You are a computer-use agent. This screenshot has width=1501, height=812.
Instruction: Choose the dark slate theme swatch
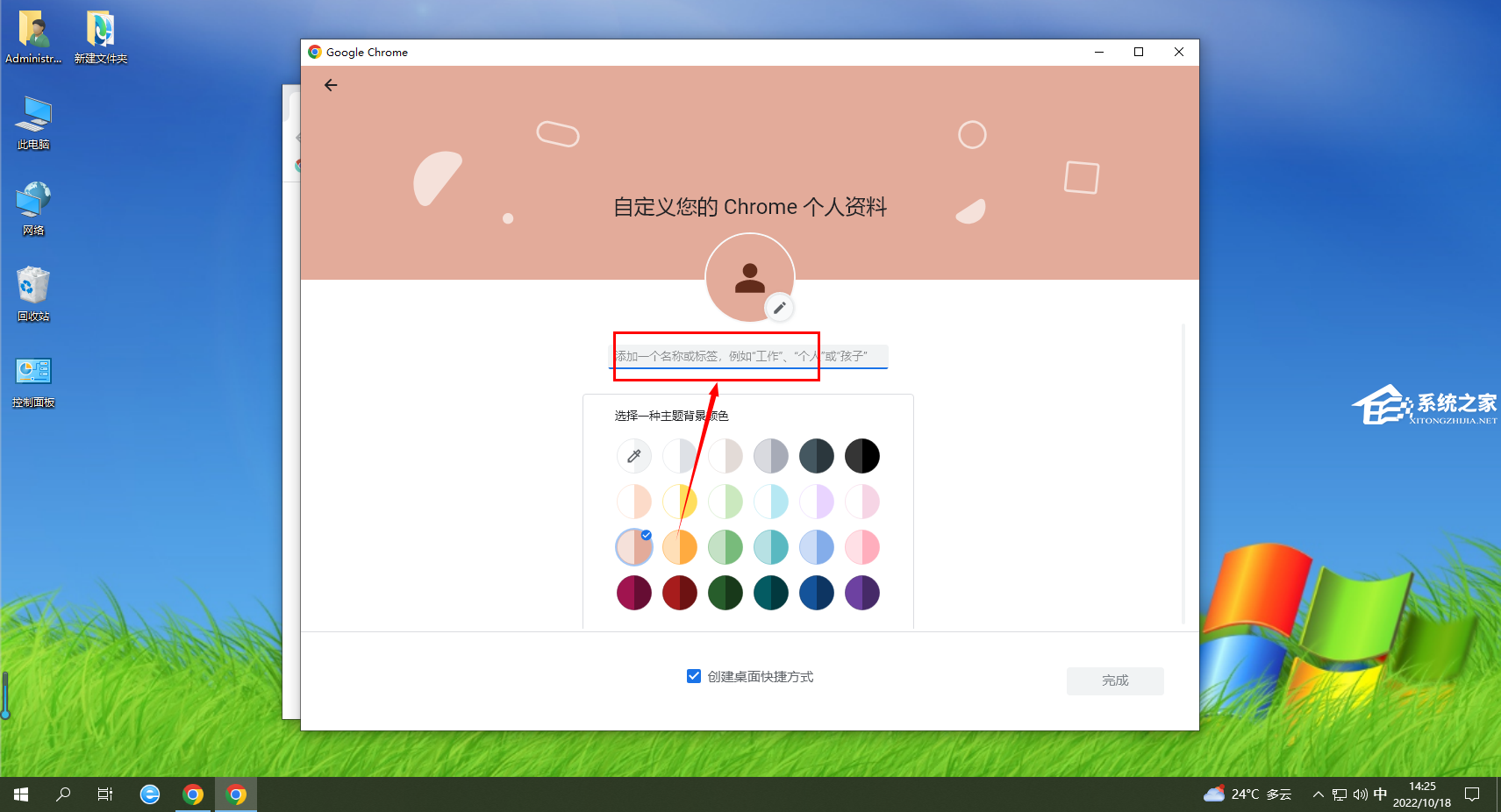pos(817,456)
